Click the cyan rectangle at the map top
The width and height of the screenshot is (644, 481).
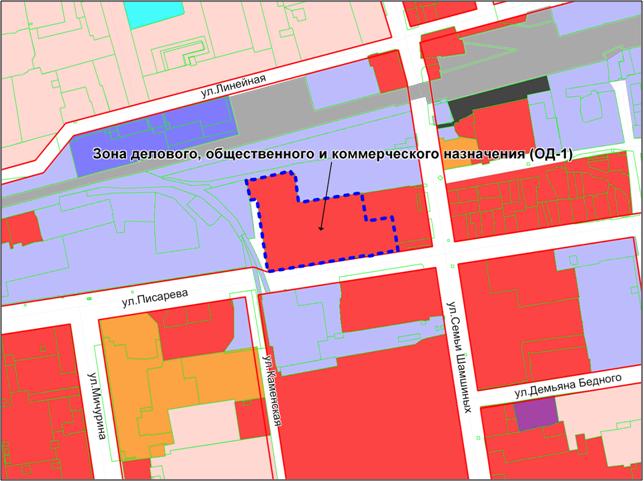[156, 12]
